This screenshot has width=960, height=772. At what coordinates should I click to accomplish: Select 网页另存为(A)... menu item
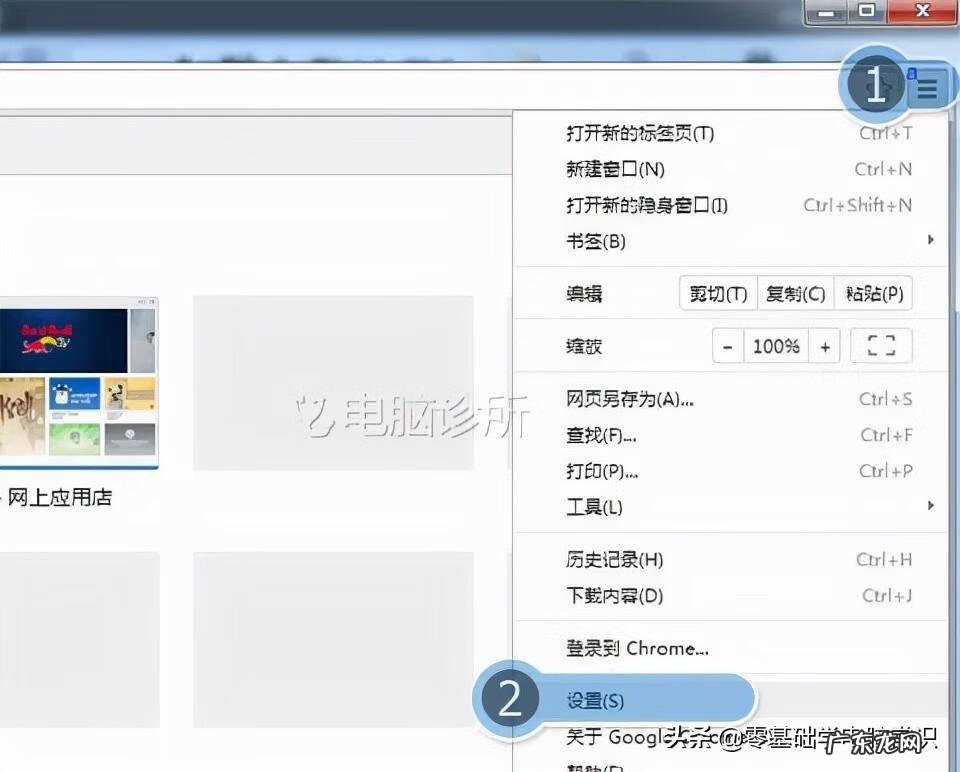(x=629, y=399)
